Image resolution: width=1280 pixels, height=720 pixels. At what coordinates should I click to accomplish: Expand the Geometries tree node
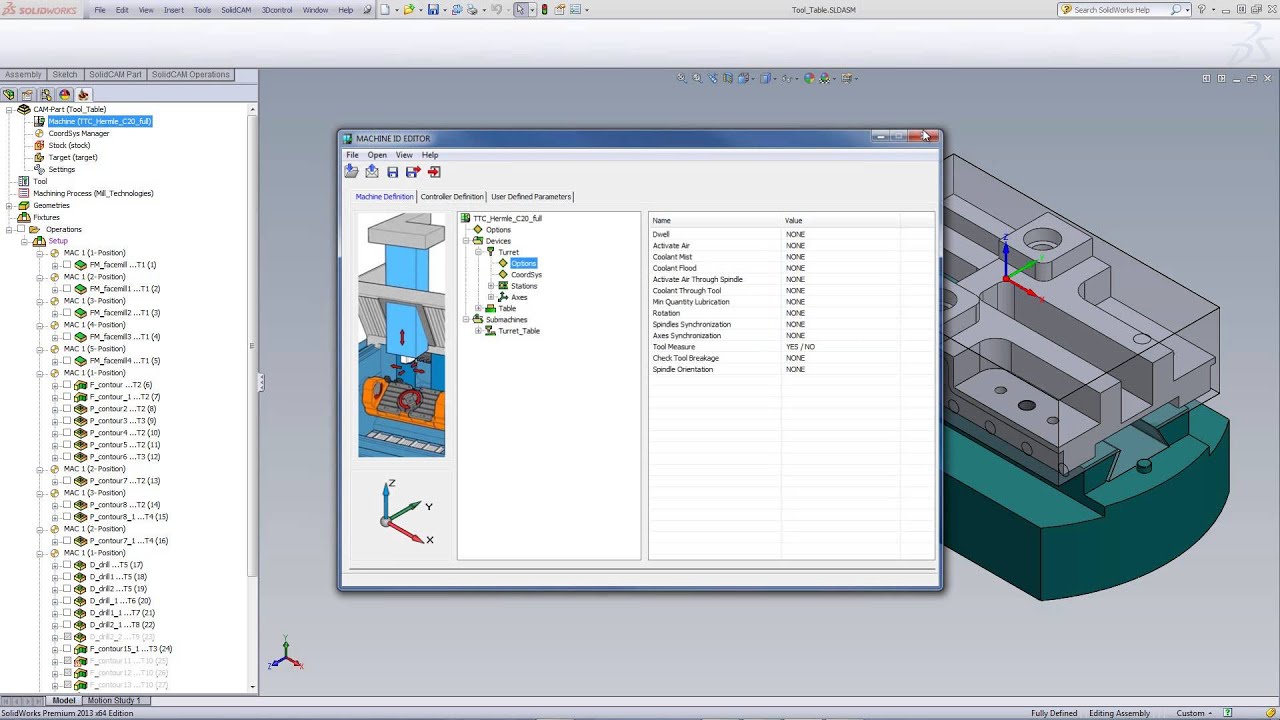pyautogui.click(x=9, y=205)
